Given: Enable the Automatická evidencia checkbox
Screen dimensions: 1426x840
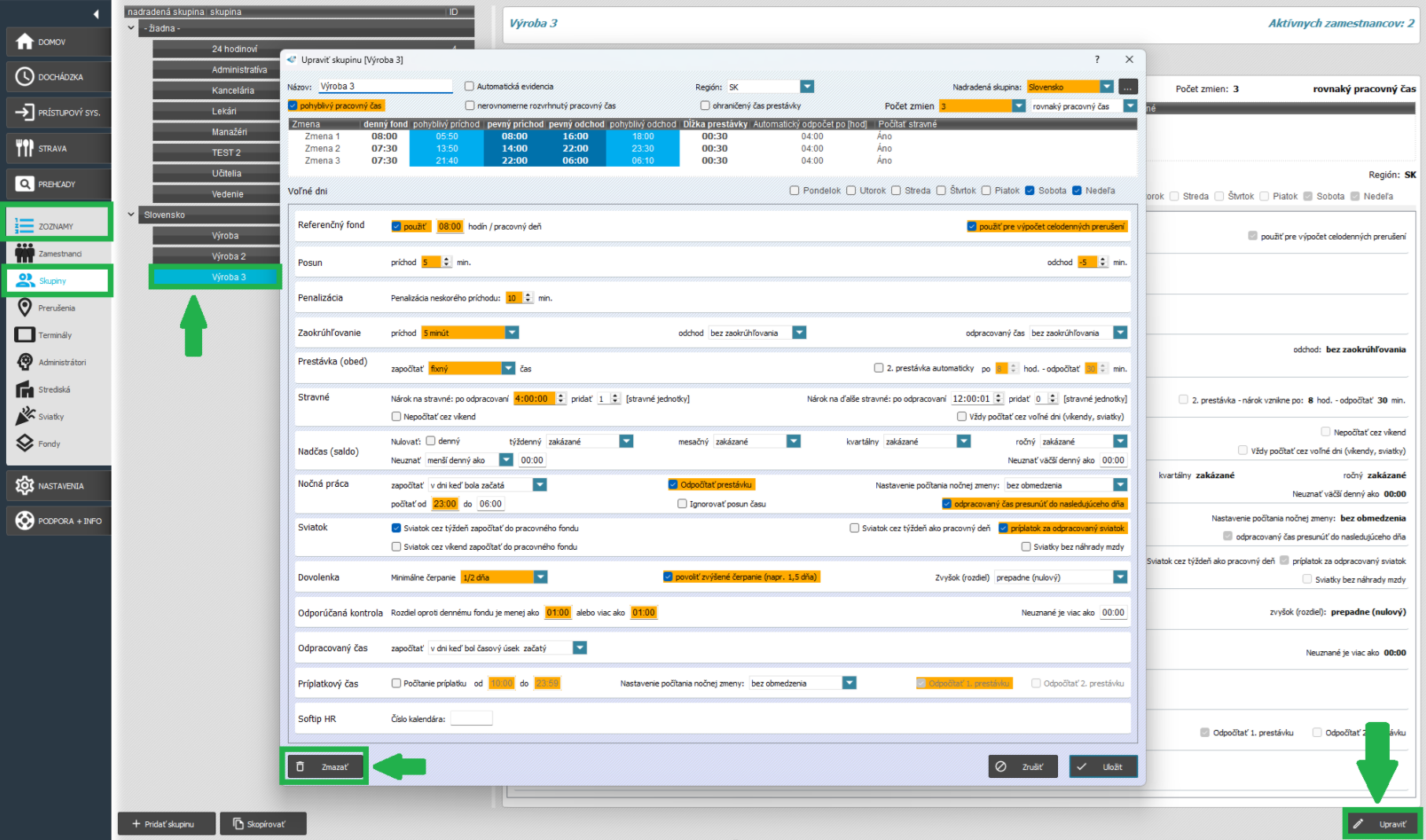Looking at the screenshot, I should pyautogui.click(x=470, y=87).
